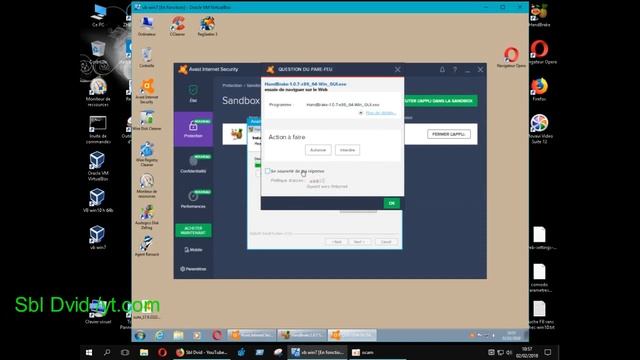Click the 'Fermer l'appli' button in Sandbox
The image size is (640, 360).
(x=449, y=134)
